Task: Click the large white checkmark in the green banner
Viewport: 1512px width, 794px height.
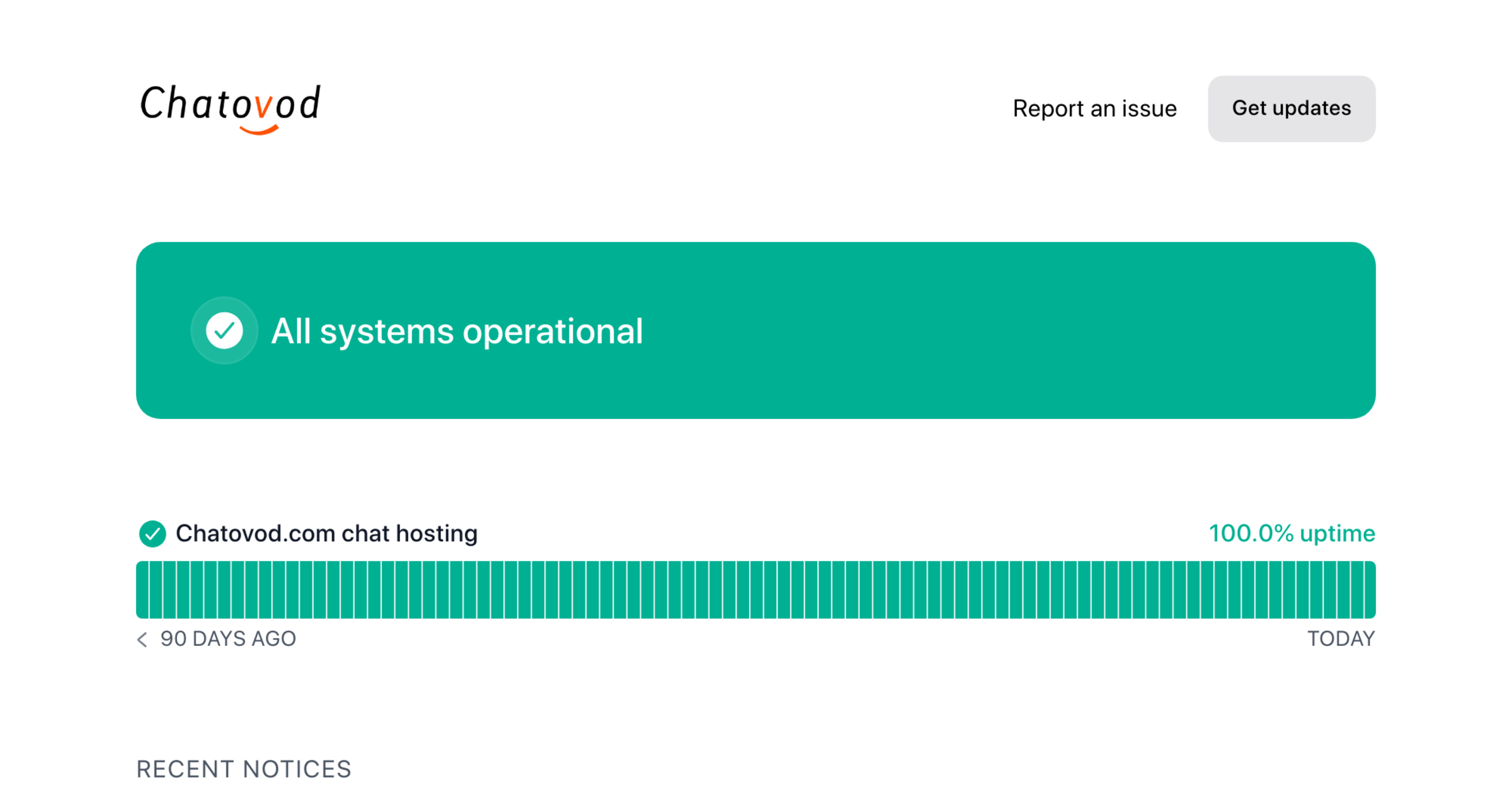Action: coord(224,330)
